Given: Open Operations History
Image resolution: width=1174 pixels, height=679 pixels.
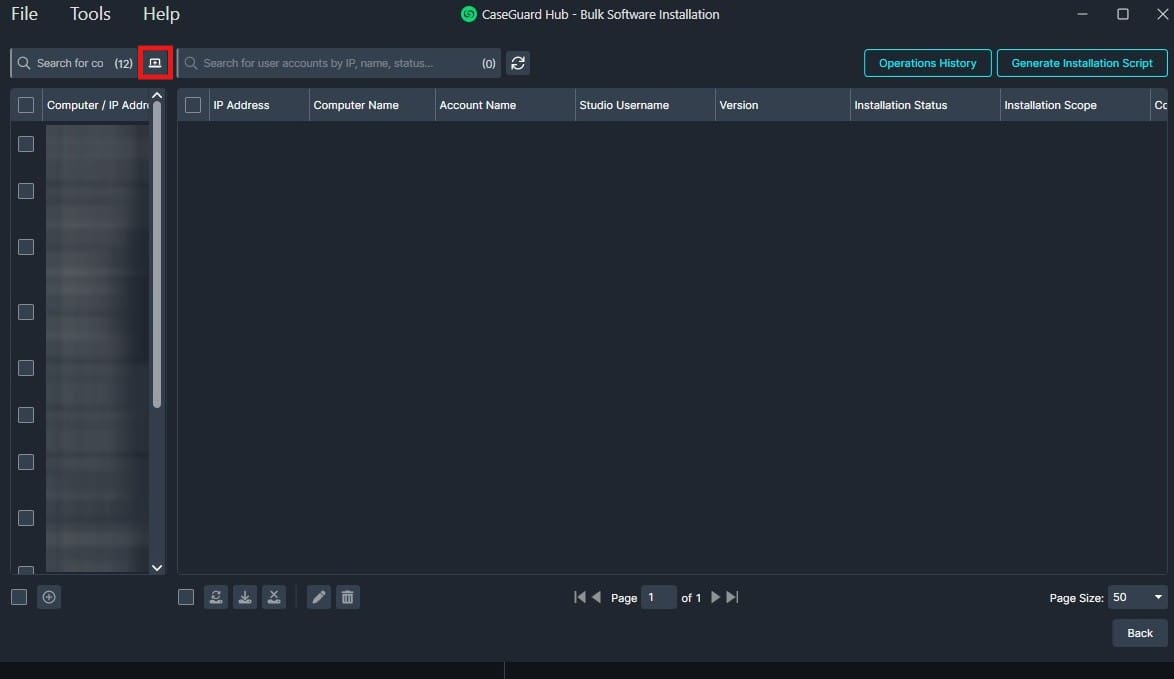Looking at the screenshot, I should click(927, 62).
